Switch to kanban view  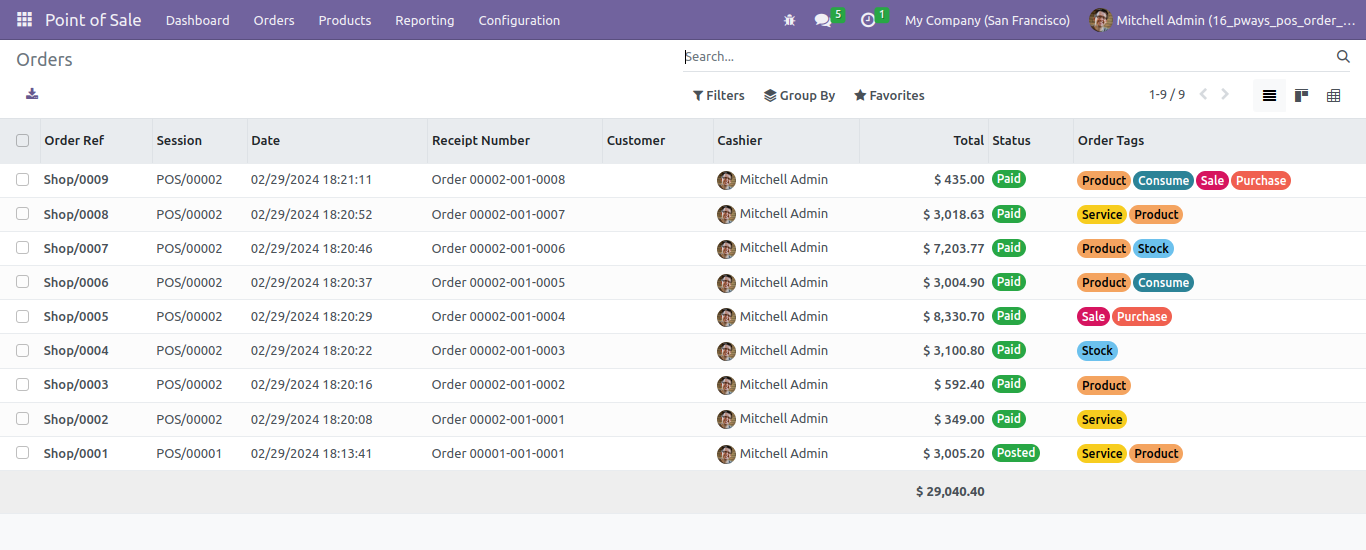[1301, 96]
